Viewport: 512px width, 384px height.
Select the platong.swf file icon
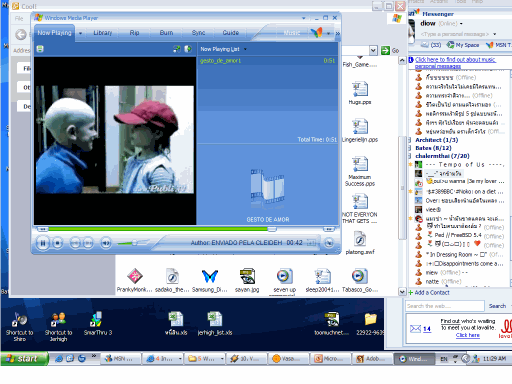pyautogui.click(x=360, y=244)
